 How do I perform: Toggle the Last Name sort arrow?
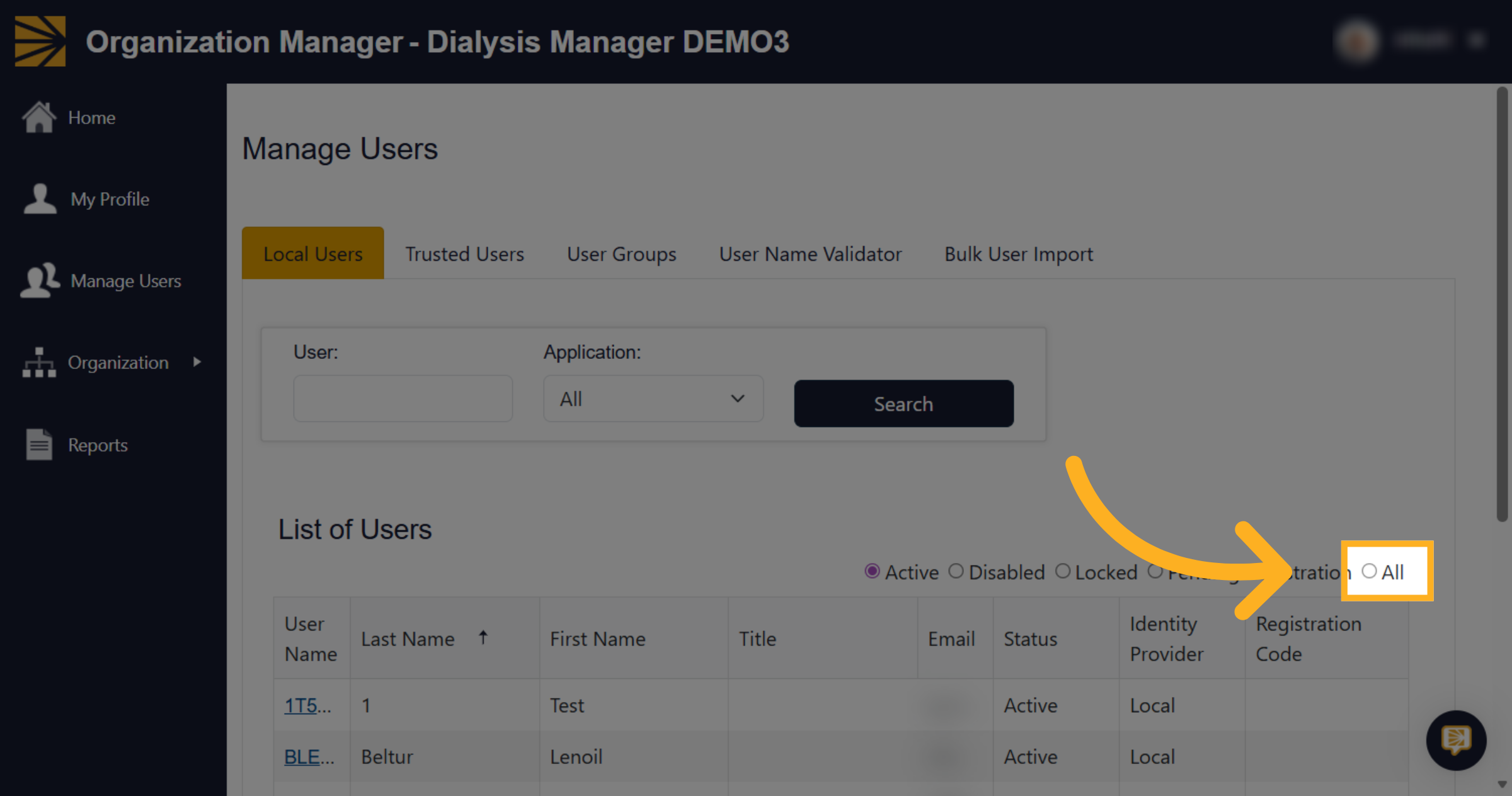click(x=483, y=638)
